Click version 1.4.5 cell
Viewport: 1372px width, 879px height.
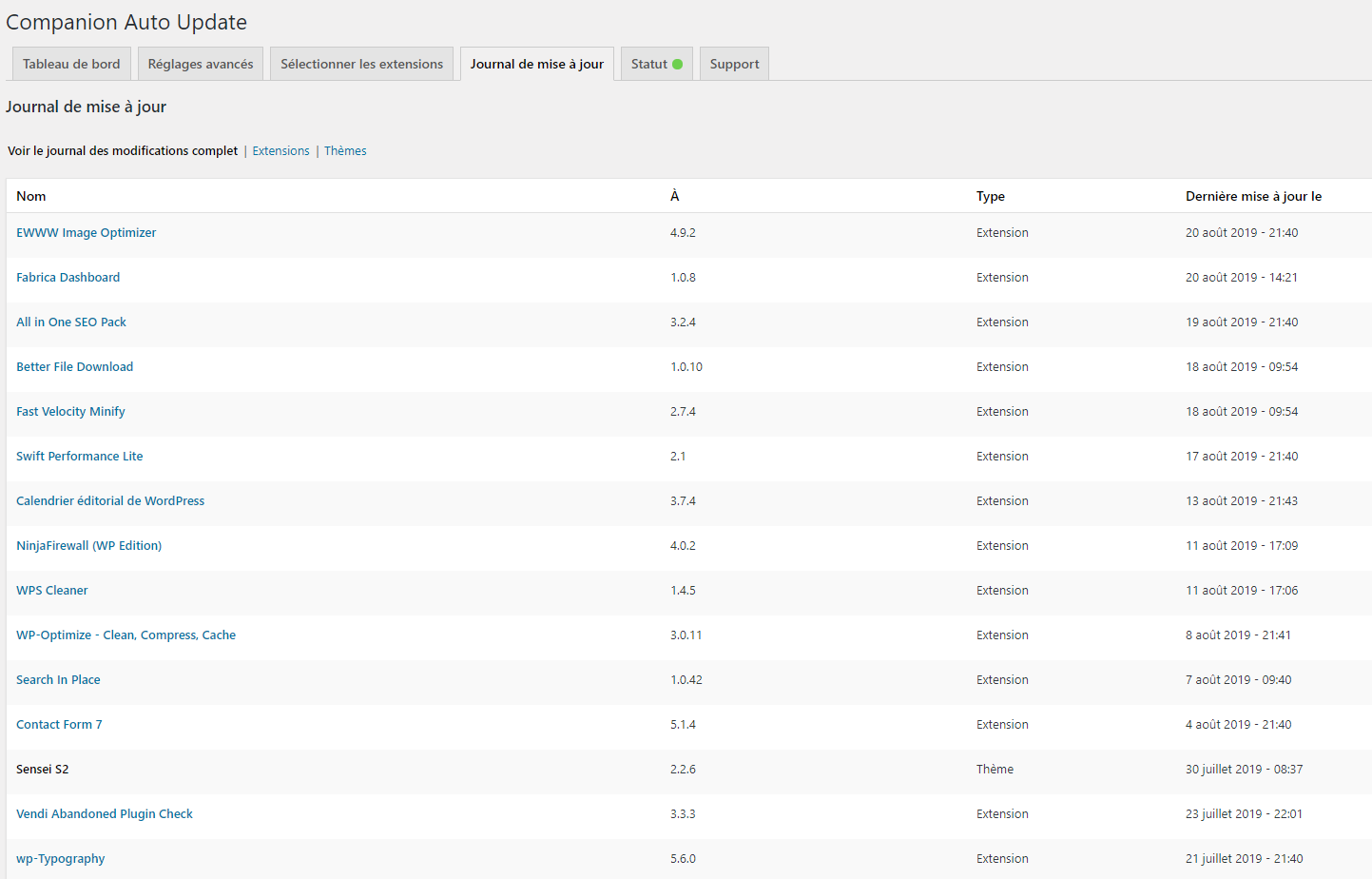pyautogui.click(x=683, y=590)
